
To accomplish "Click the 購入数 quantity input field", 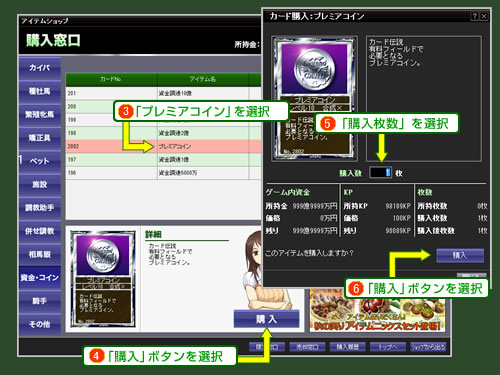I will [380, 173].
